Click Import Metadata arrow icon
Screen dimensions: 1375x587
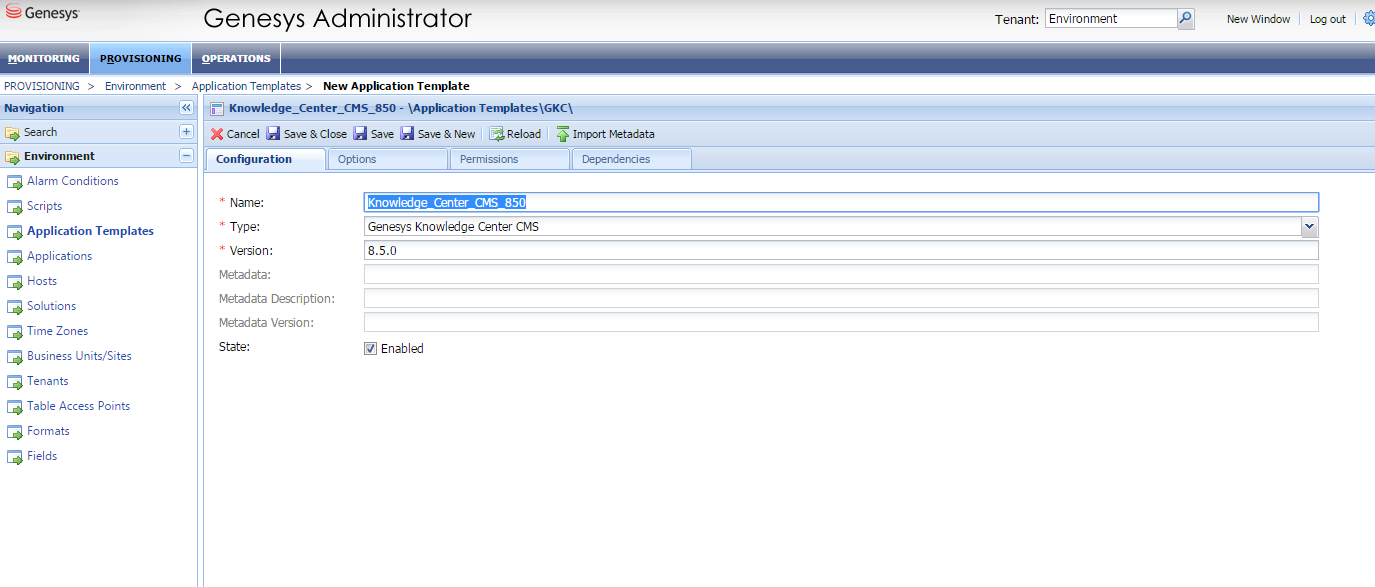[x=563, y=134]
